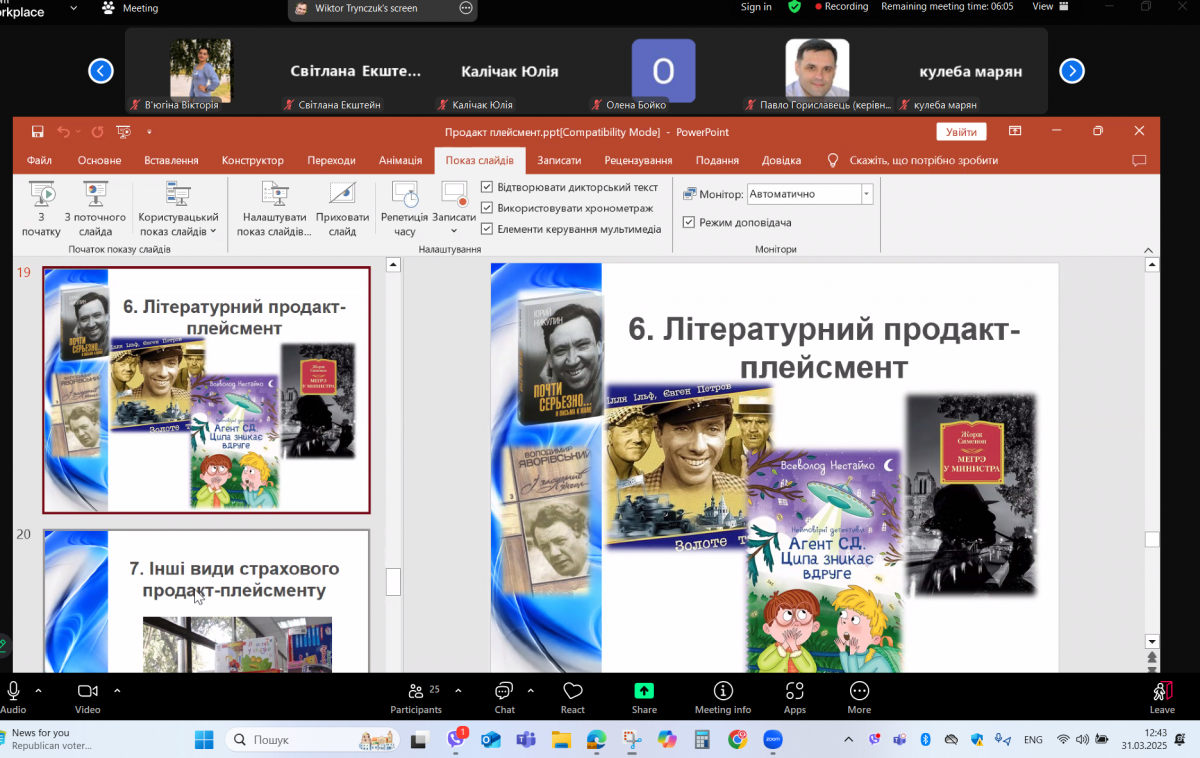Undo last action in PowerPoint toolbar
This screenshot has width=1200, height=758.
63,131
